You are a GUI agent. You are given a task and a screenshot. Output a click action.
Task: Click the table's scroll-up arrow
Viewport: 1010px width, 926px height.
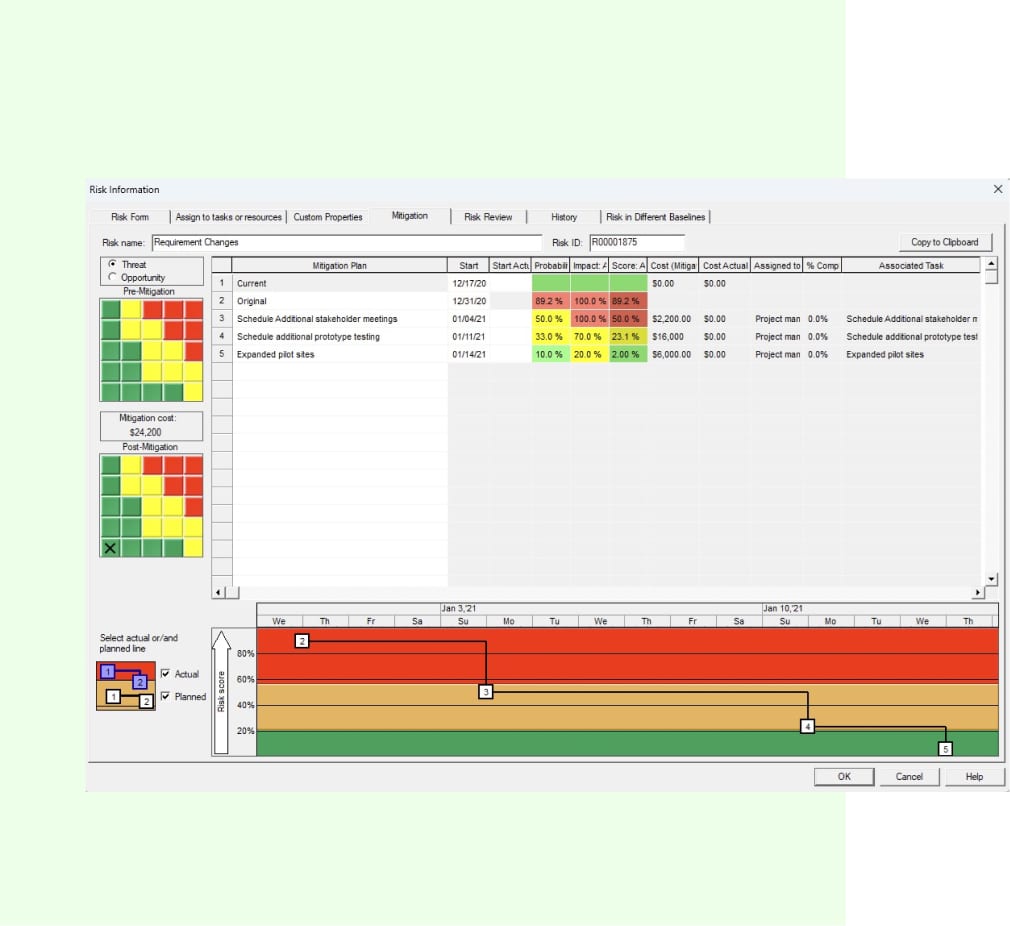click(991, 265)
